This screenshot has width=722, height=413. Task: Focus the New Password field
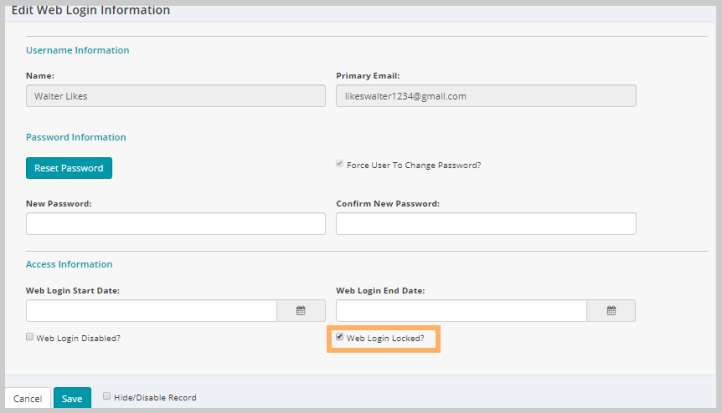click(x=176, y=224)
